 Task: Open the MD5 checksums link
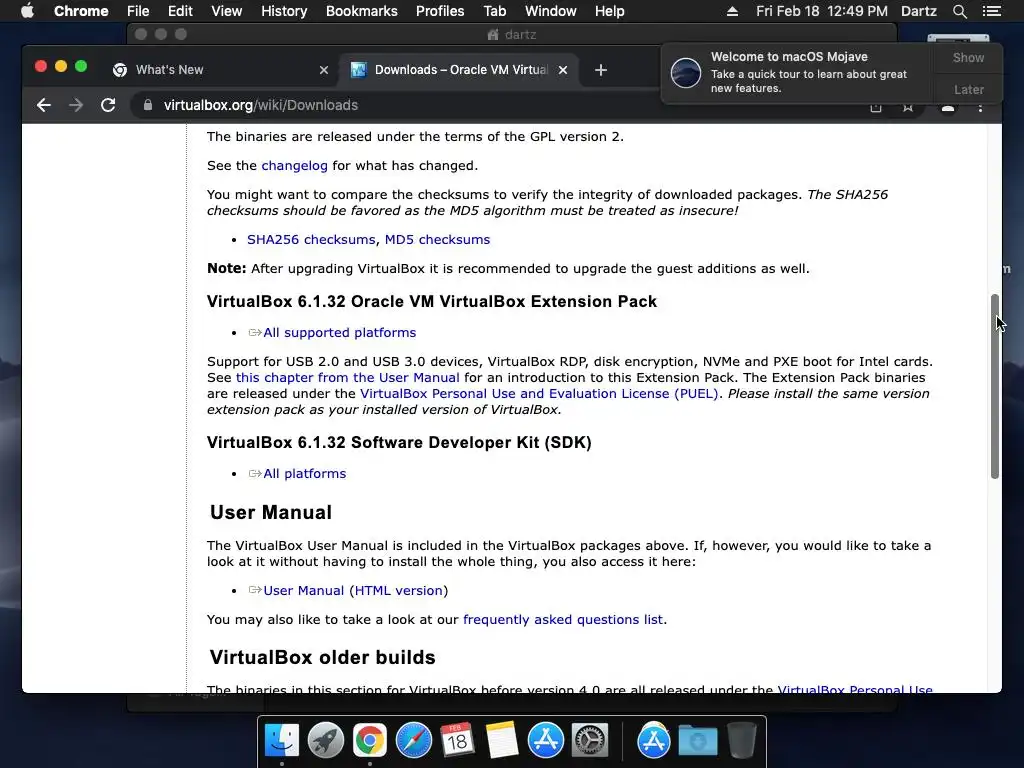tap(437, 240)
